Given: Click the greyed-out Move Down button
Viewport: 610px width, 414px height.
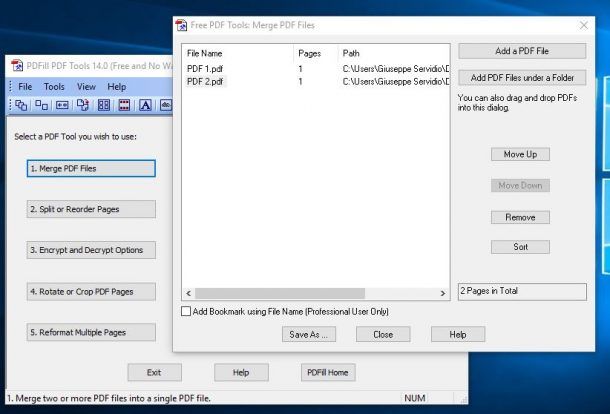Looking at the screenshot, I should 520,186.
